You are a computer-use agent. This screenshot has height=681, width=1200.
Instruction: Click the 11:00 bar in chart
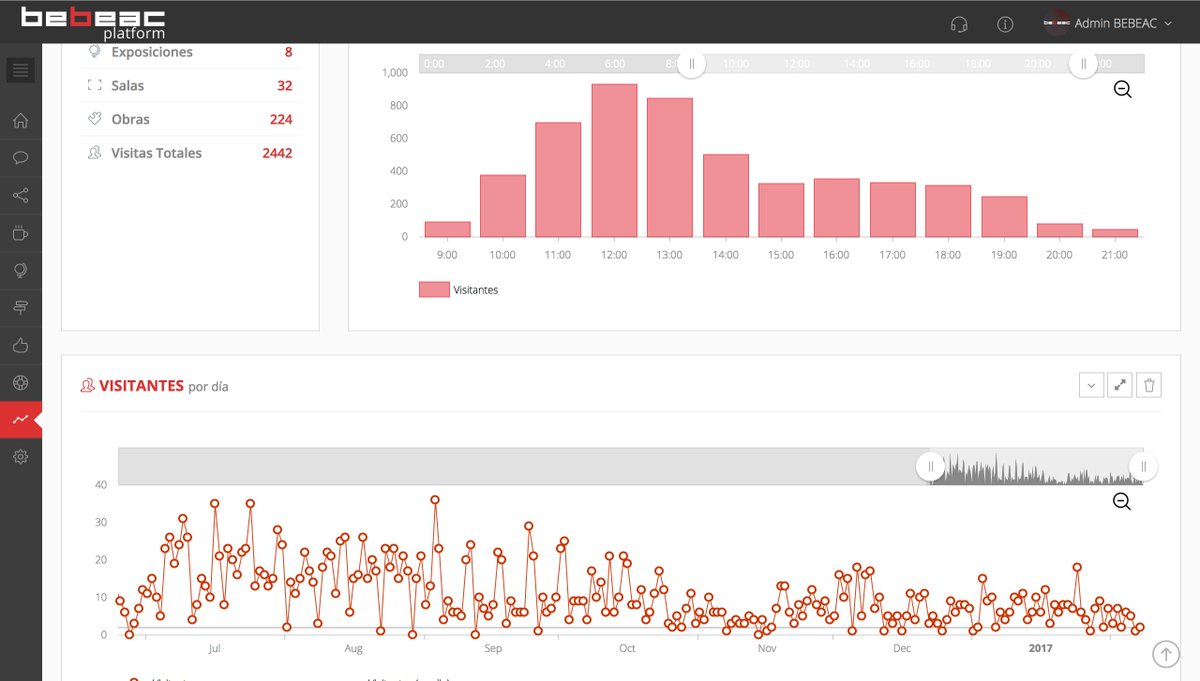click(558, 180)
